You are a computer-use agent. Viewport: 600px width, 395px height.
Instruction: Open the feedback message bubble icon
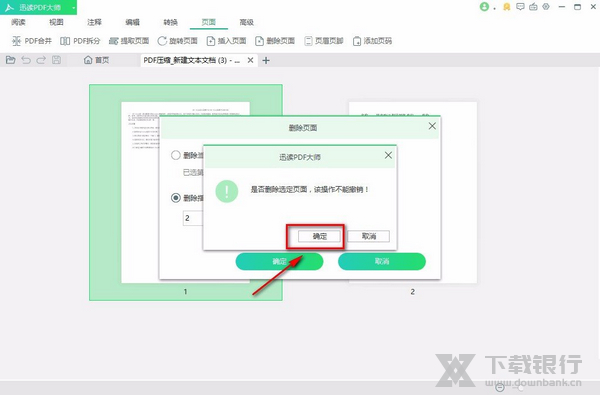[x=520, y=7]
